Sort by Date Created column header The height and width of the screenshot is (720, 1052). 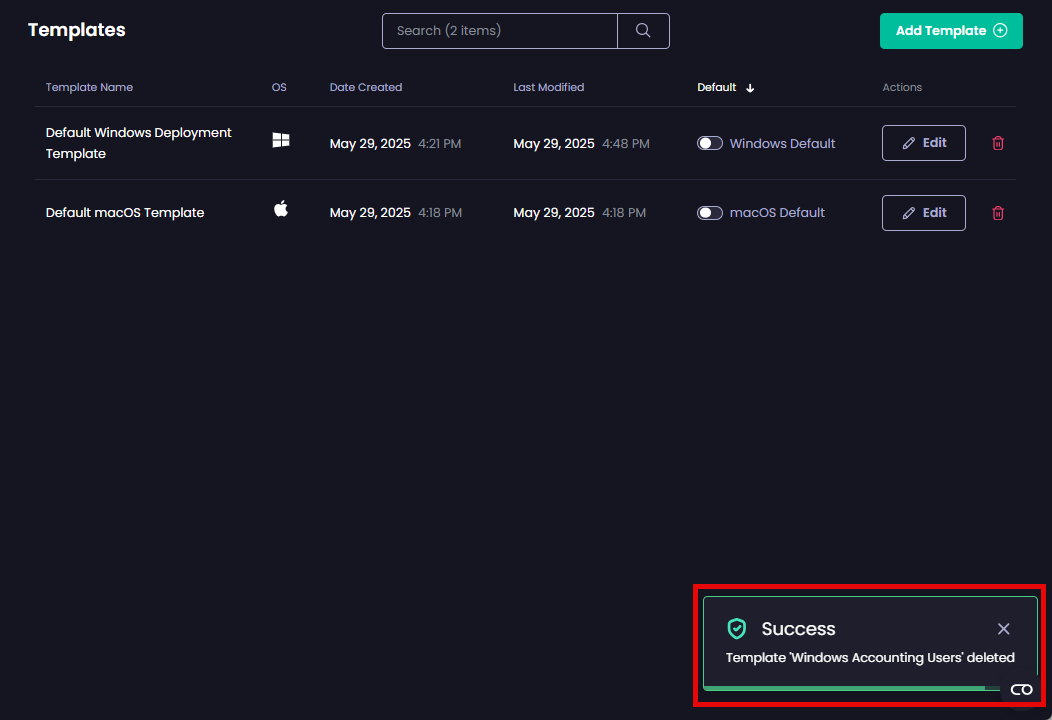click(x=365, y=87)
